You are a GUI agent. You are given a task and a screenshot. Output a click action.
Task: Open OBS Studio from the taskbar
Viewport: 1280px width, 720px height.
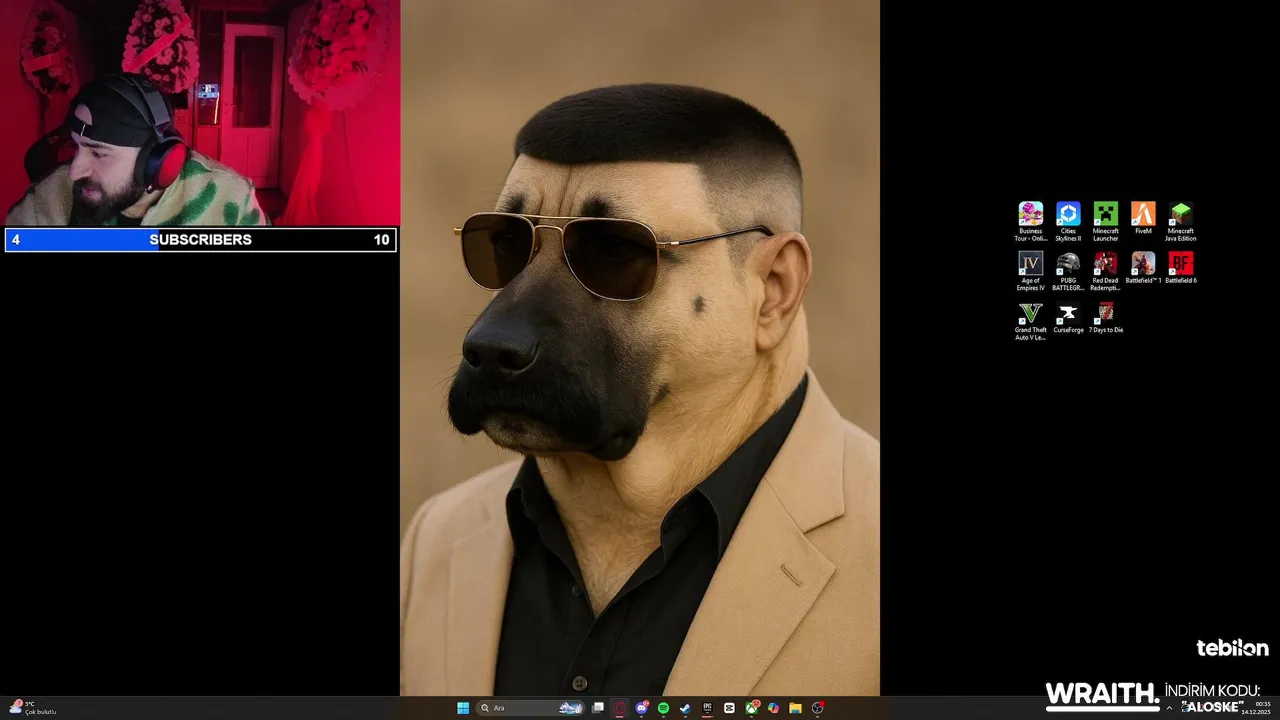pos(818,708)
